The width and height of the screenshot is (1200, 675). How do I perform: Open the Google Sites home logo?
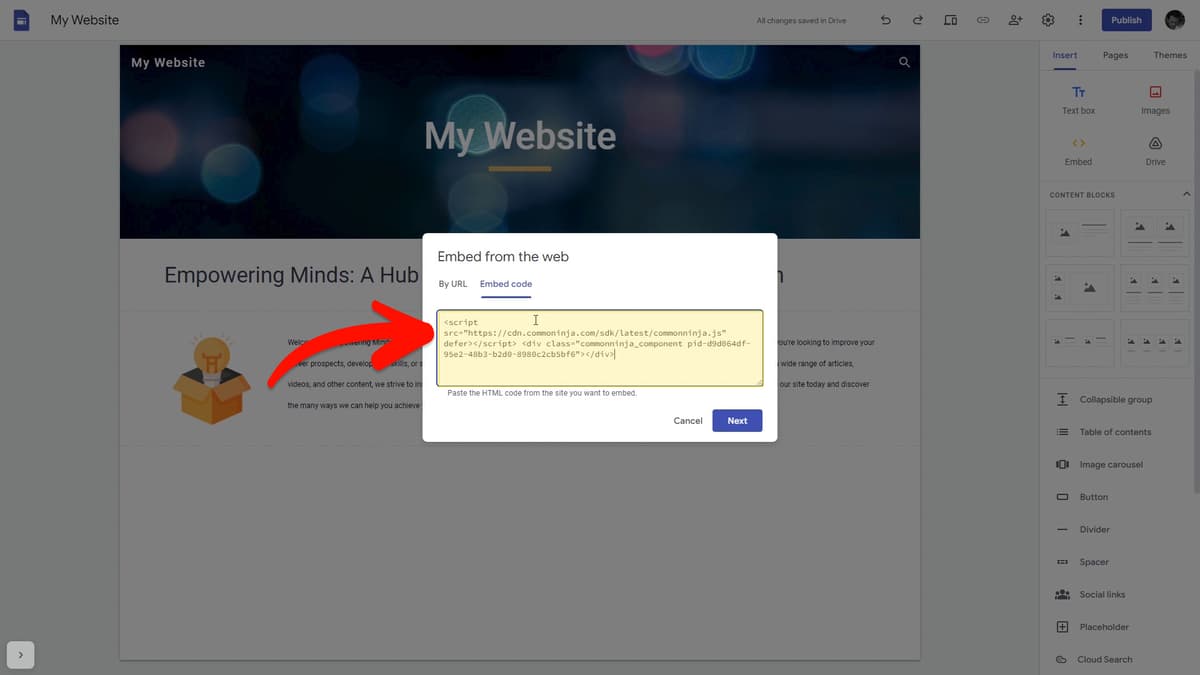[x=21, y=20]
